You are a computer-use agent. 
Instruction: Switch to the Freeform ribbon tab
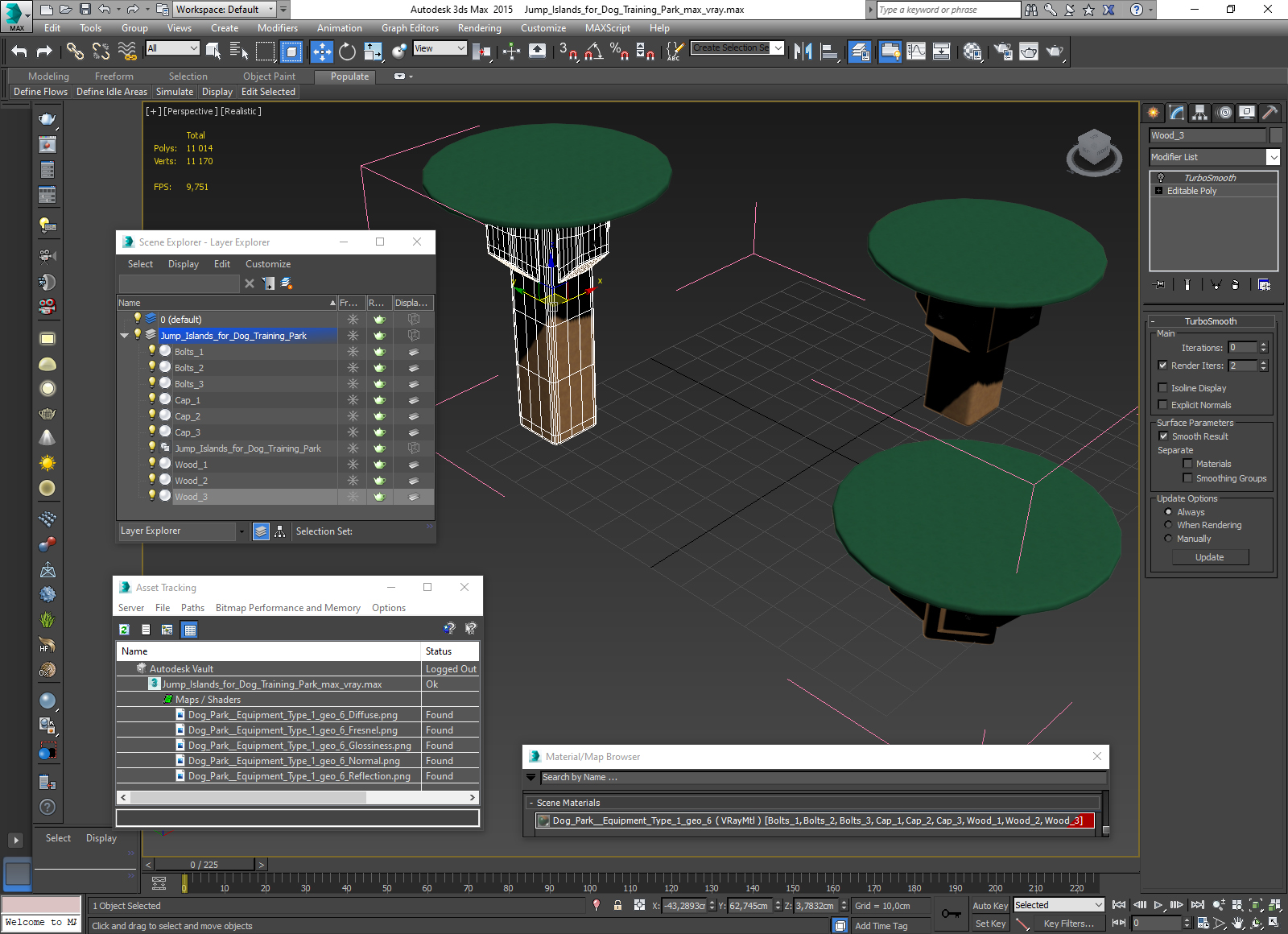114,76
